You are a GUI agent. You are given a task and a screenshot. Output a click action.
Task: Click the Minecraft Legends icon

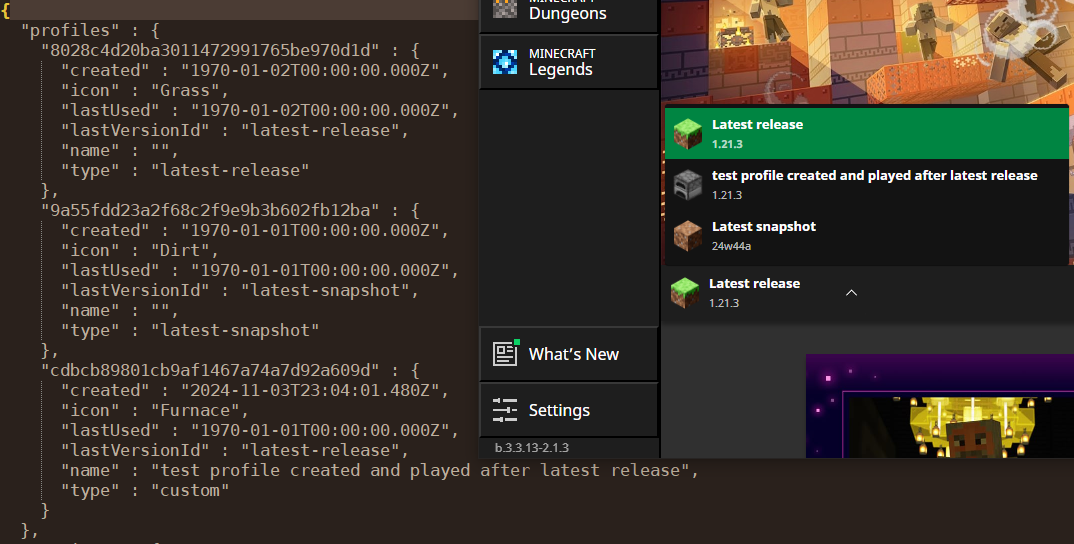pyautogui.click(x=505, y=62)
